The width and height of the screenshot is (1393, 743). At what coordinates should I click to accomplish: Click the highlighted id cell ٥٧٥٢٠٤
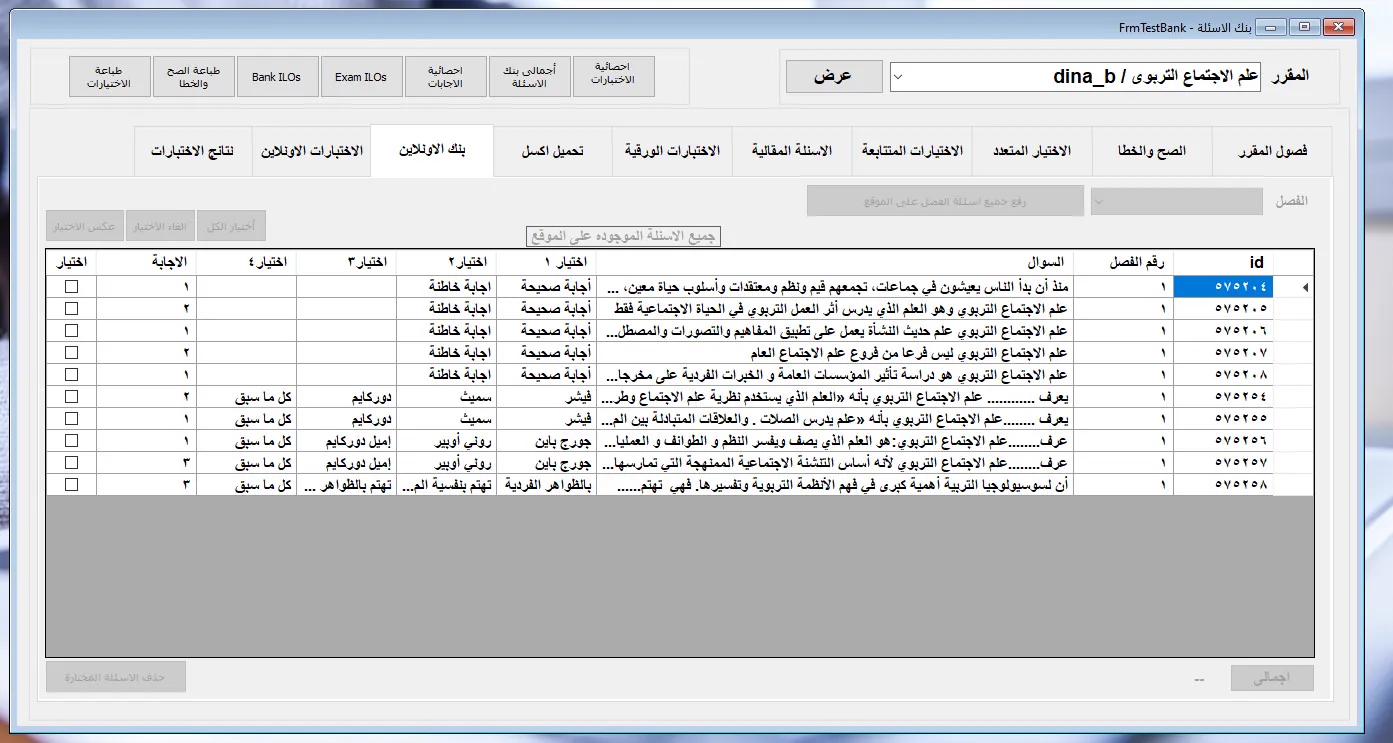pyautogui.click(x=1223, y=287)
